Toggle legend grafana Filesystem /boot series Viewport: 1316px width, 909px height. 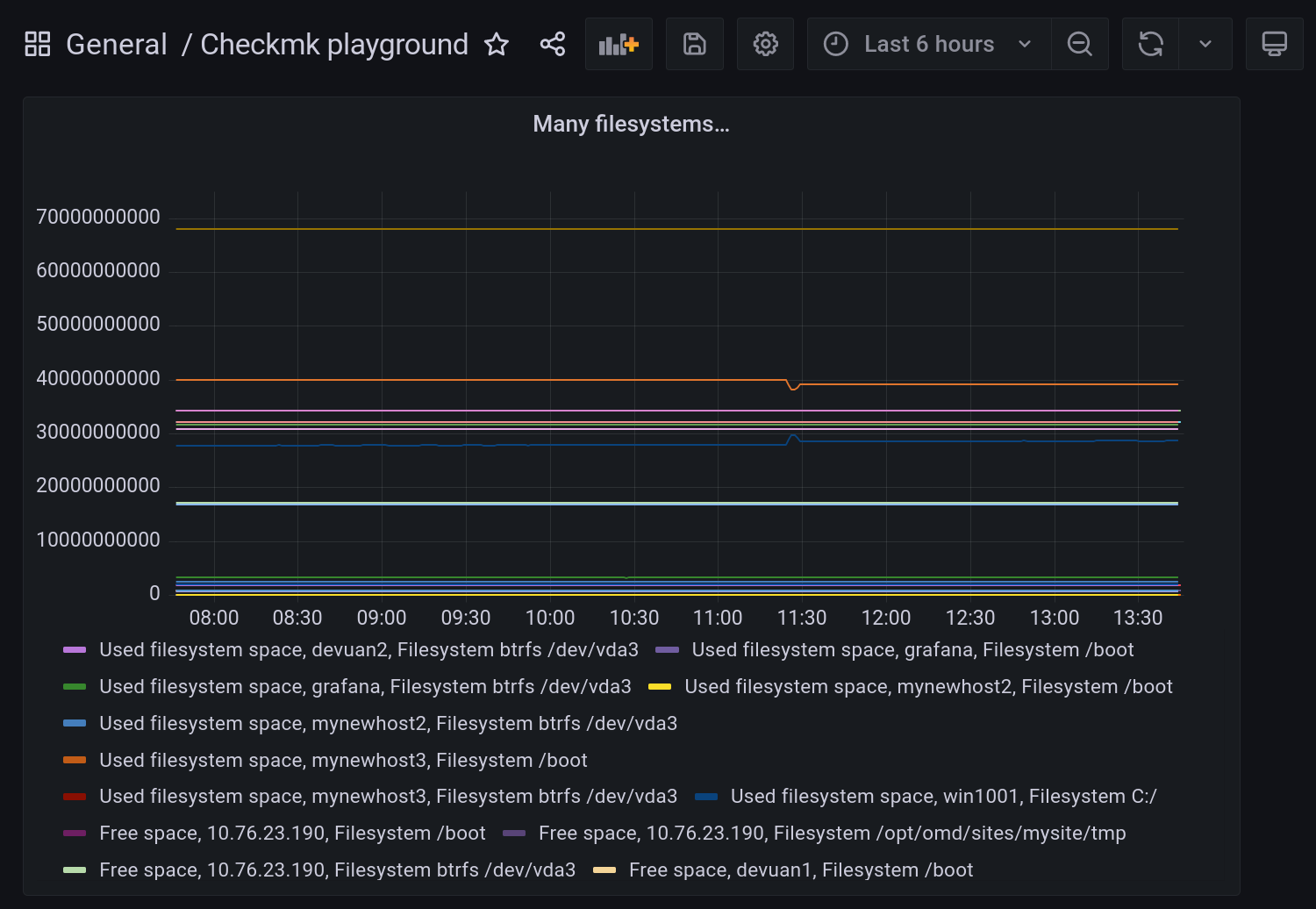[x=912, y=650]
